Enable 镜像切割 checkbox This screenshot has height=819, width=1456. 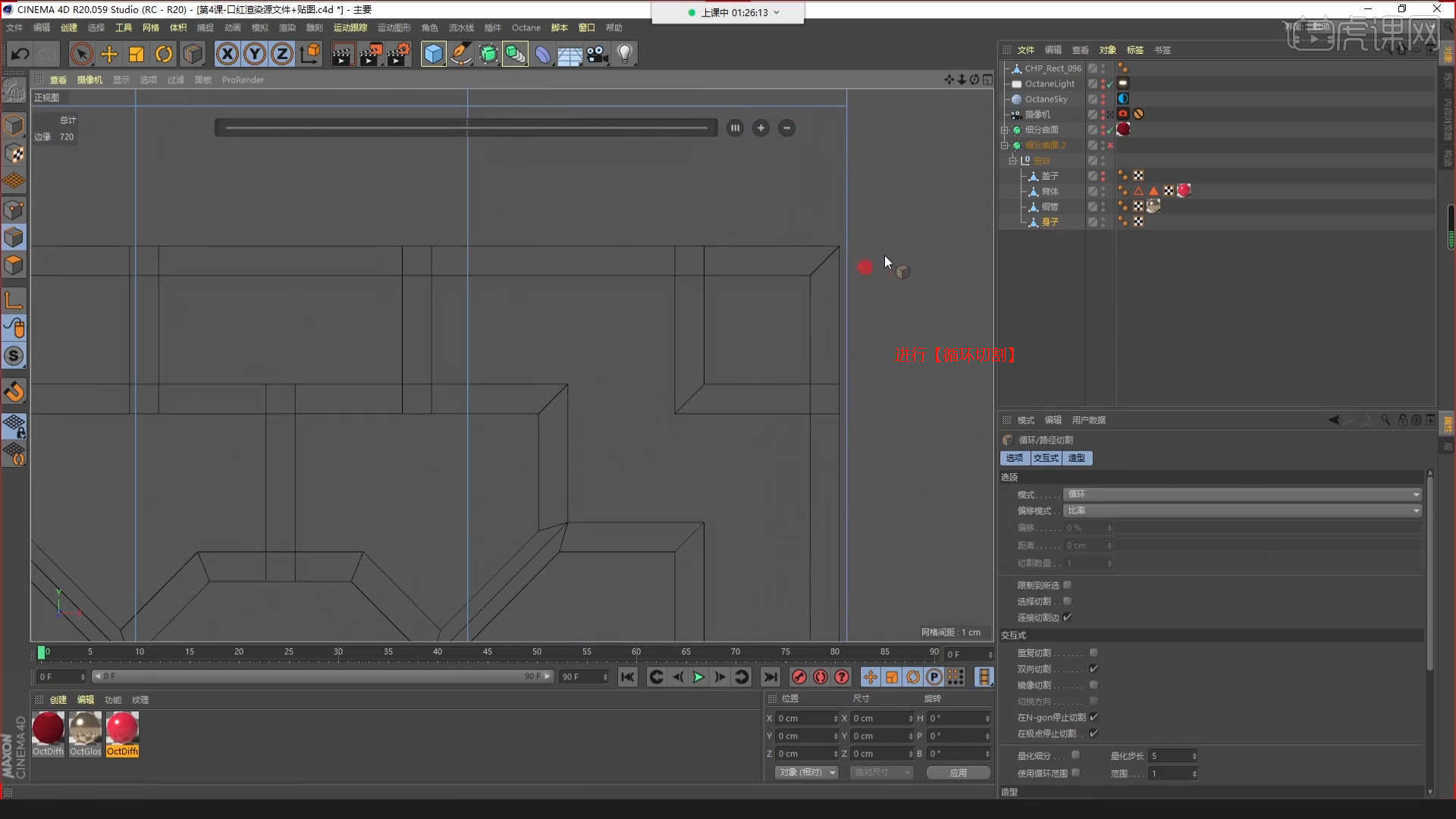[1094, 685]
